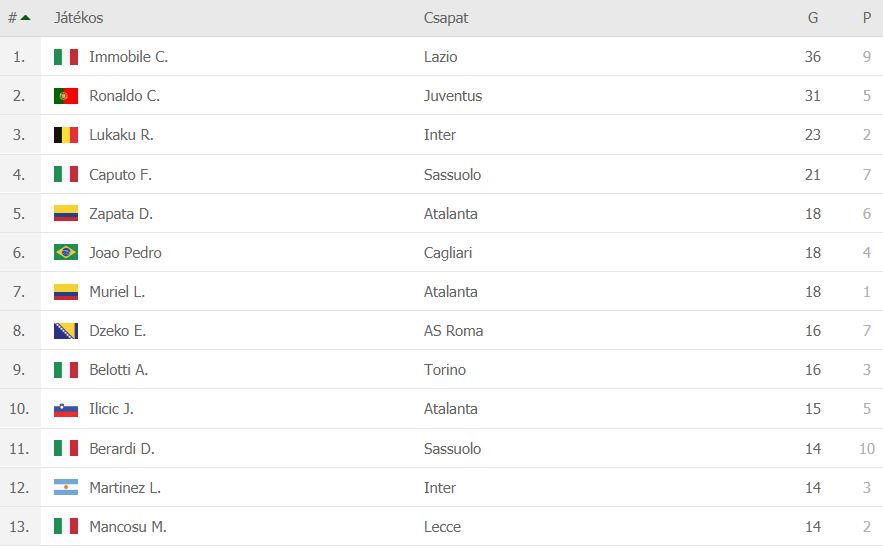Screen dimensions: 883x546
Task: Click Argentina flag beside Martinez L.
Action: pos(66,487)
